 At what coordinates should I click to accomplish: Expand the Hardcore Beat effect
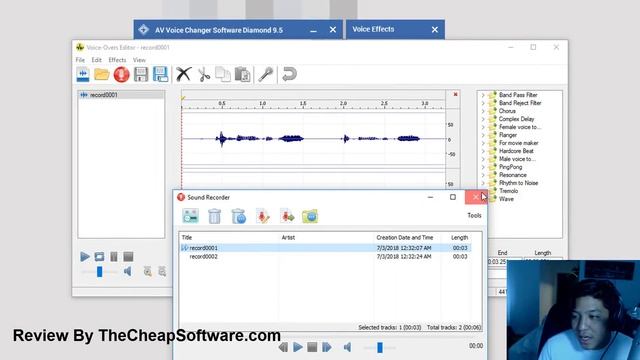pyautogui.click(x=483, y=151)
